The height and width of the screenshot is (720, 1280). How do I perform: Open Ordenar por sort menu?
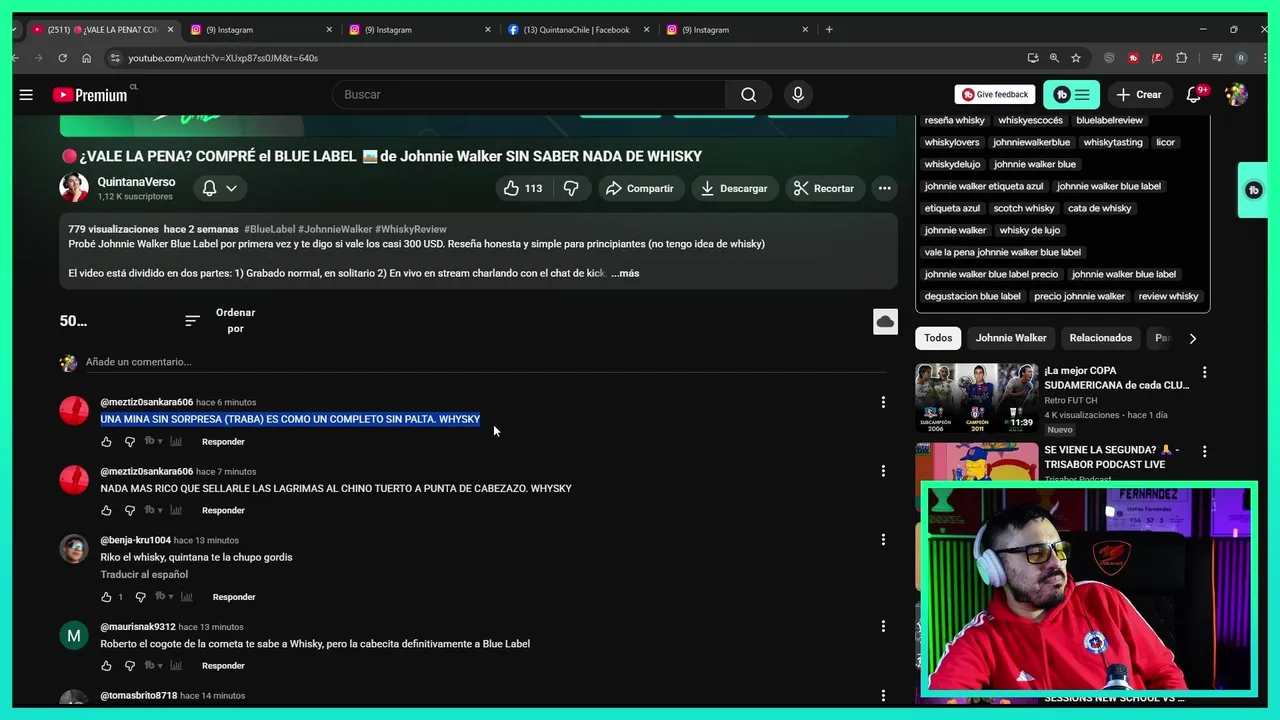tap(221, 321)
